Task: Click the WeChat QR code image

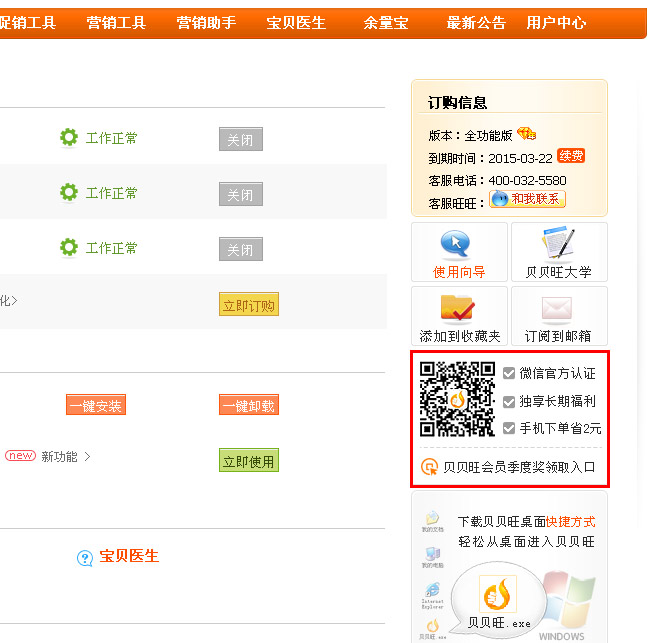Action: [x=457, y=399]
